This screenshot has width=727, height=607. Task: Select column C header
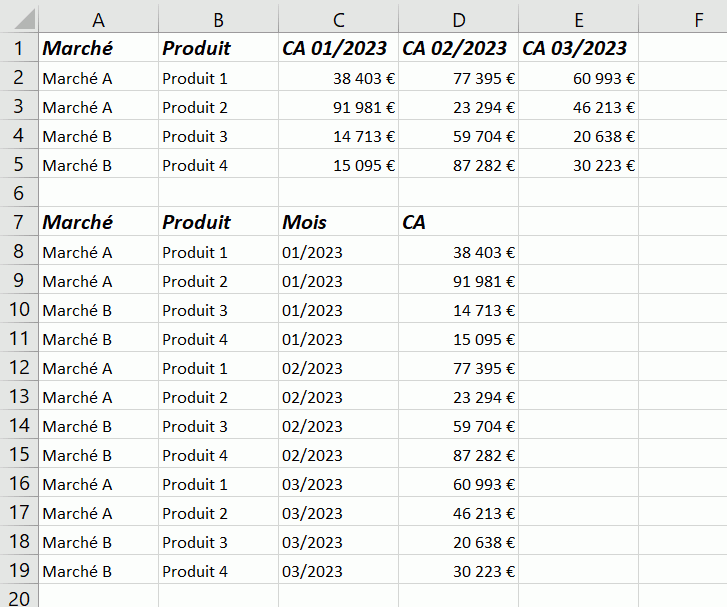338,19
